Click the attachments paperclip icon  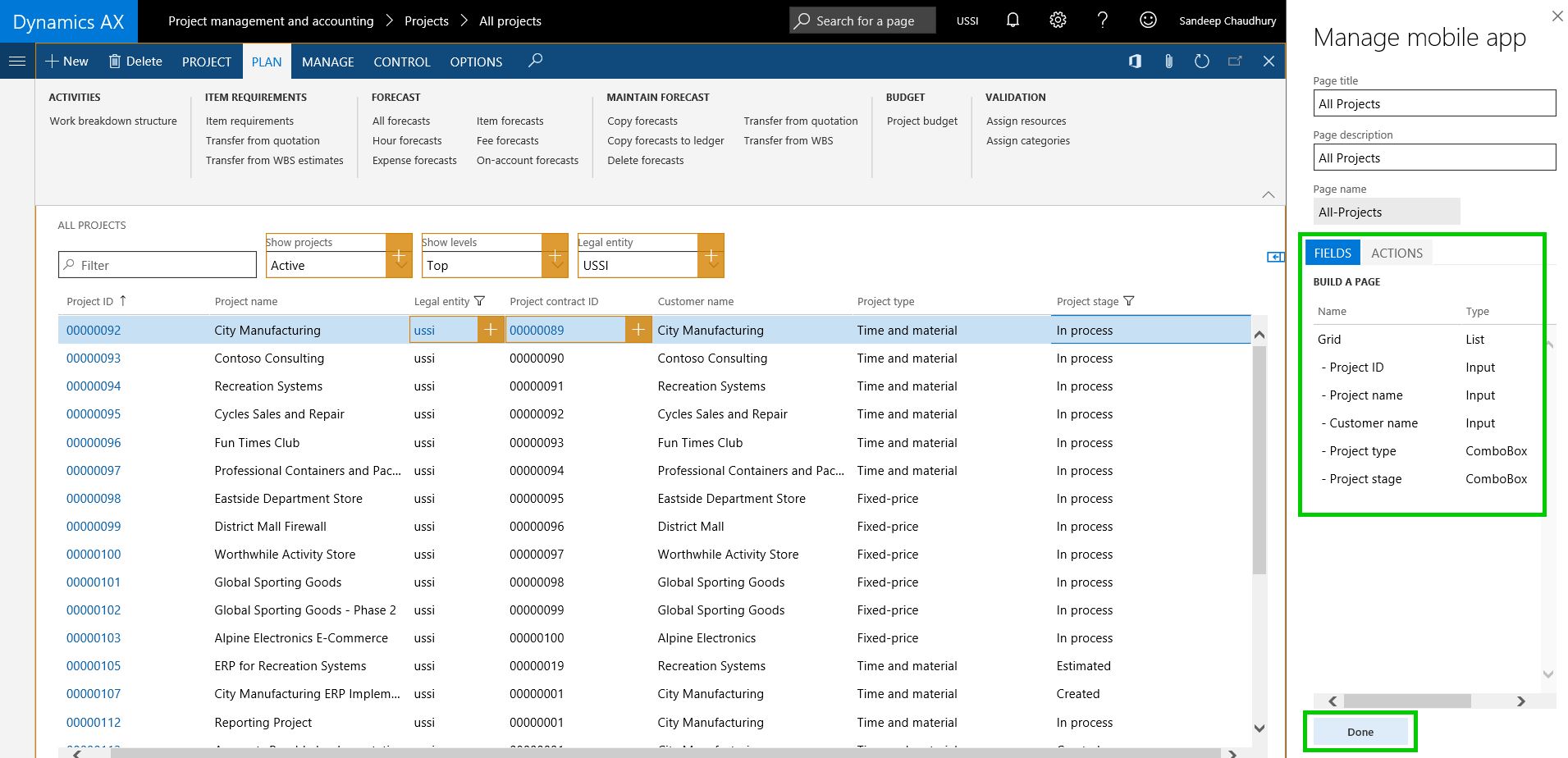(1168, 62)
